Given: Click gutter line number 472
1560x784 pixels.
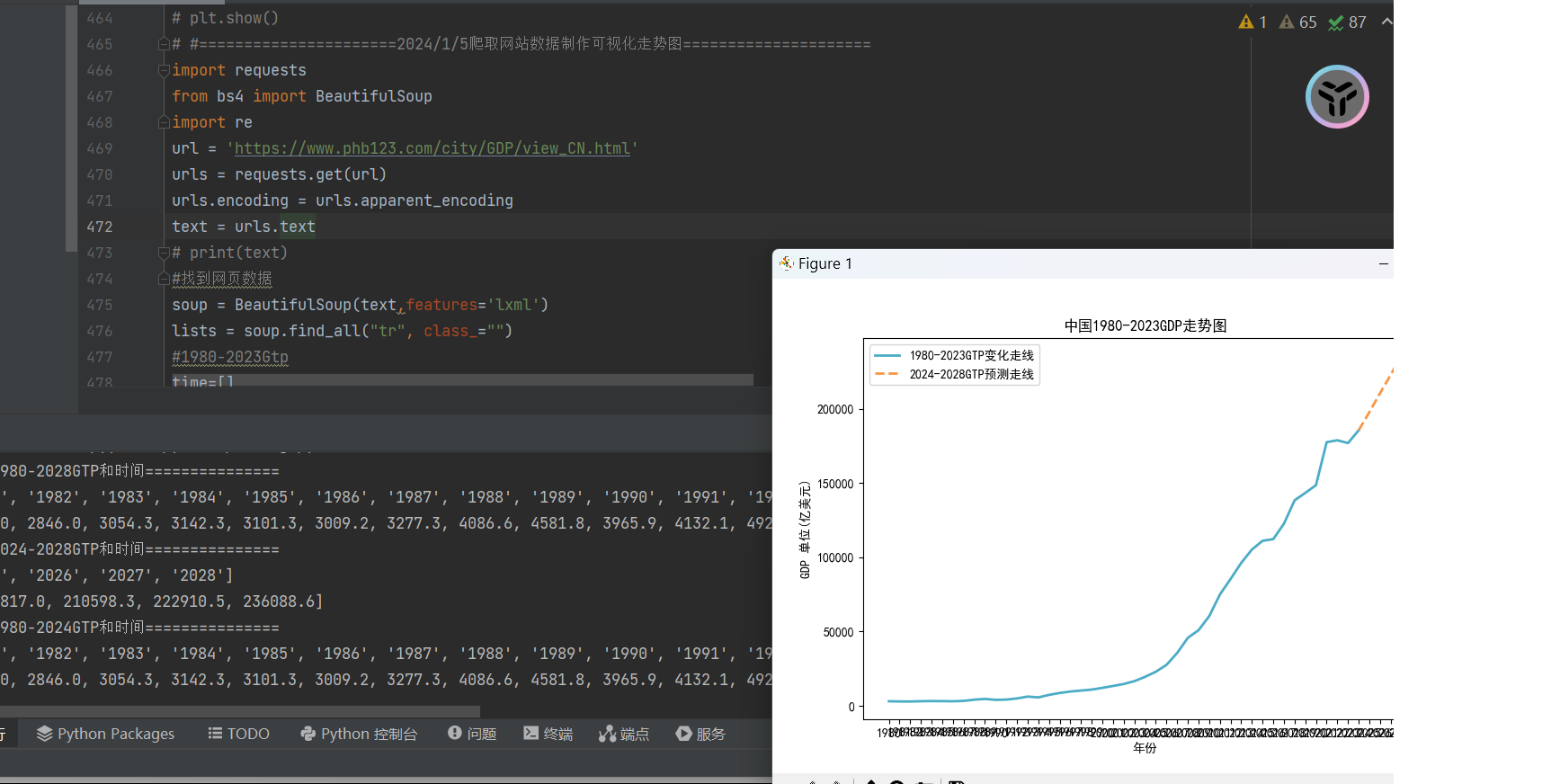Looking at the screenshot, I should tap(99, 227).
